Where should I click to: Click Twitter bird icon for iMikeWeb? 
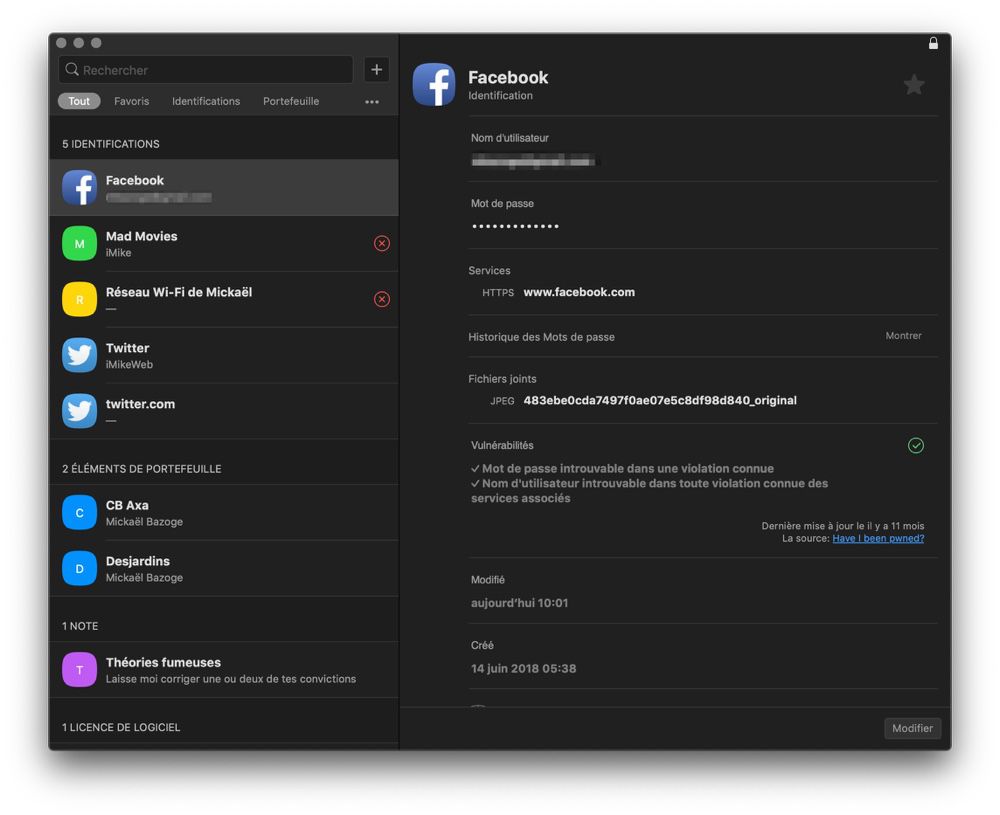[80, 355]
